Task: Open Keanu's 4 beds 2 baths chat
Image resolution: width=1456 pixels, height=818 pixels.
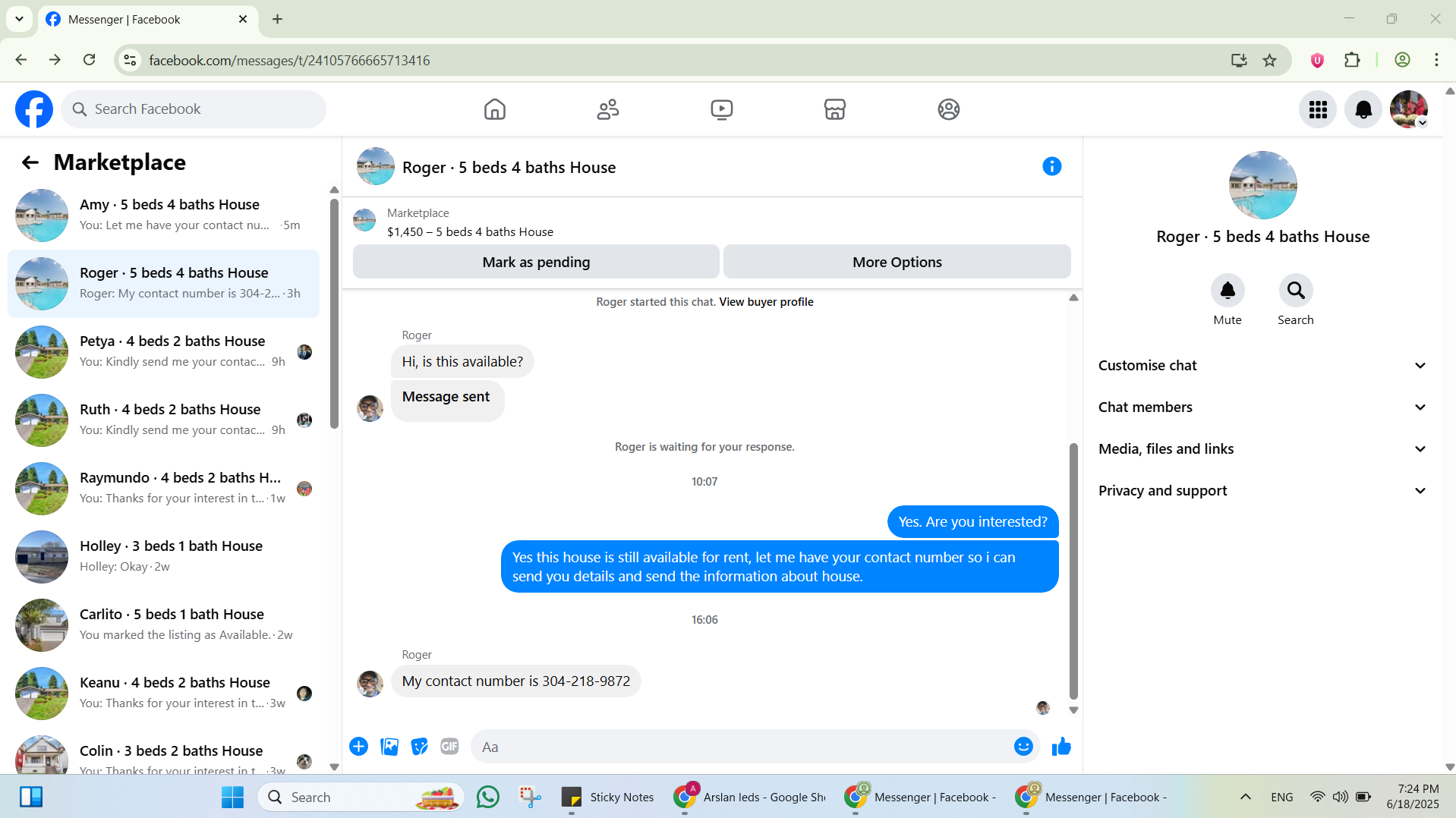Action: tap(163, 694)
